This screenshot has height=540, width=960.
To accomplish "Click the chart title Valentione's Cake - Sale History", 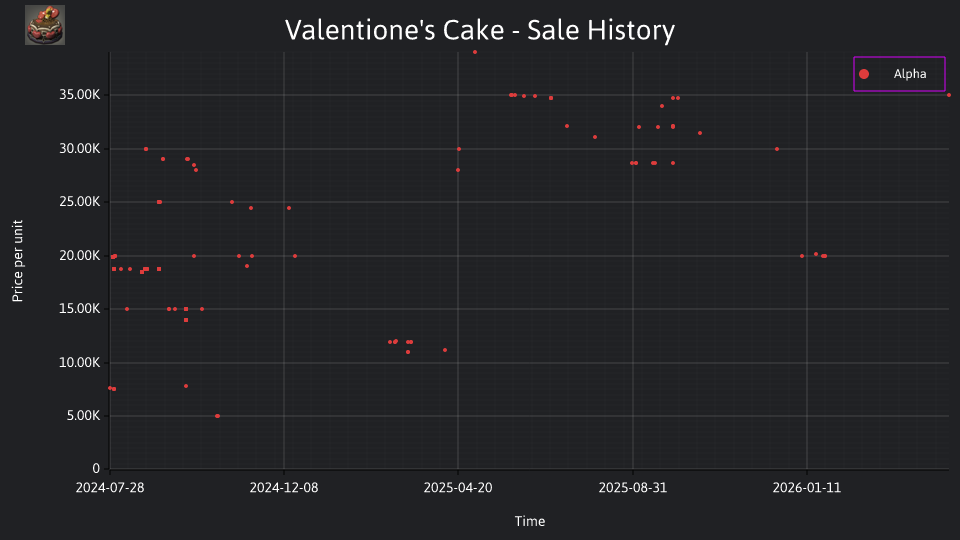I will pyautogui.click(x=480, y=30).
